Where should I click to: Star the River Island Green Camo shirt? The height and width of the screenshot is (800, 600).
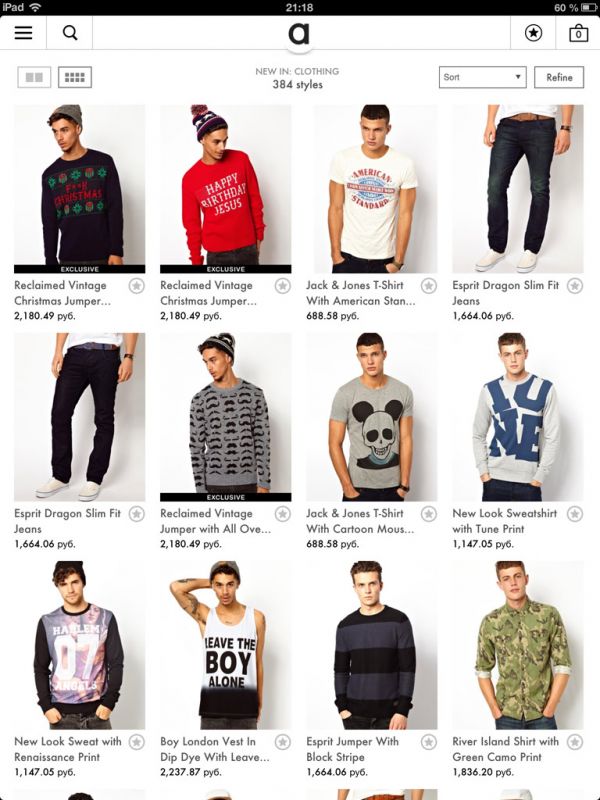coord(575,742)
